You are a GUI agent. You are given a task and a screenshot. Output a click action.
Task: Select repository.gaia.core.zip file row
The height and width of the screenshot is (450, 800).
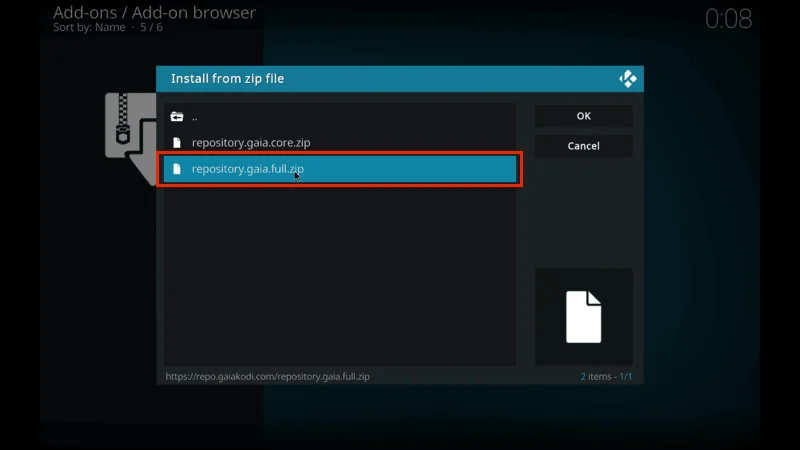[x=340, y=143]
